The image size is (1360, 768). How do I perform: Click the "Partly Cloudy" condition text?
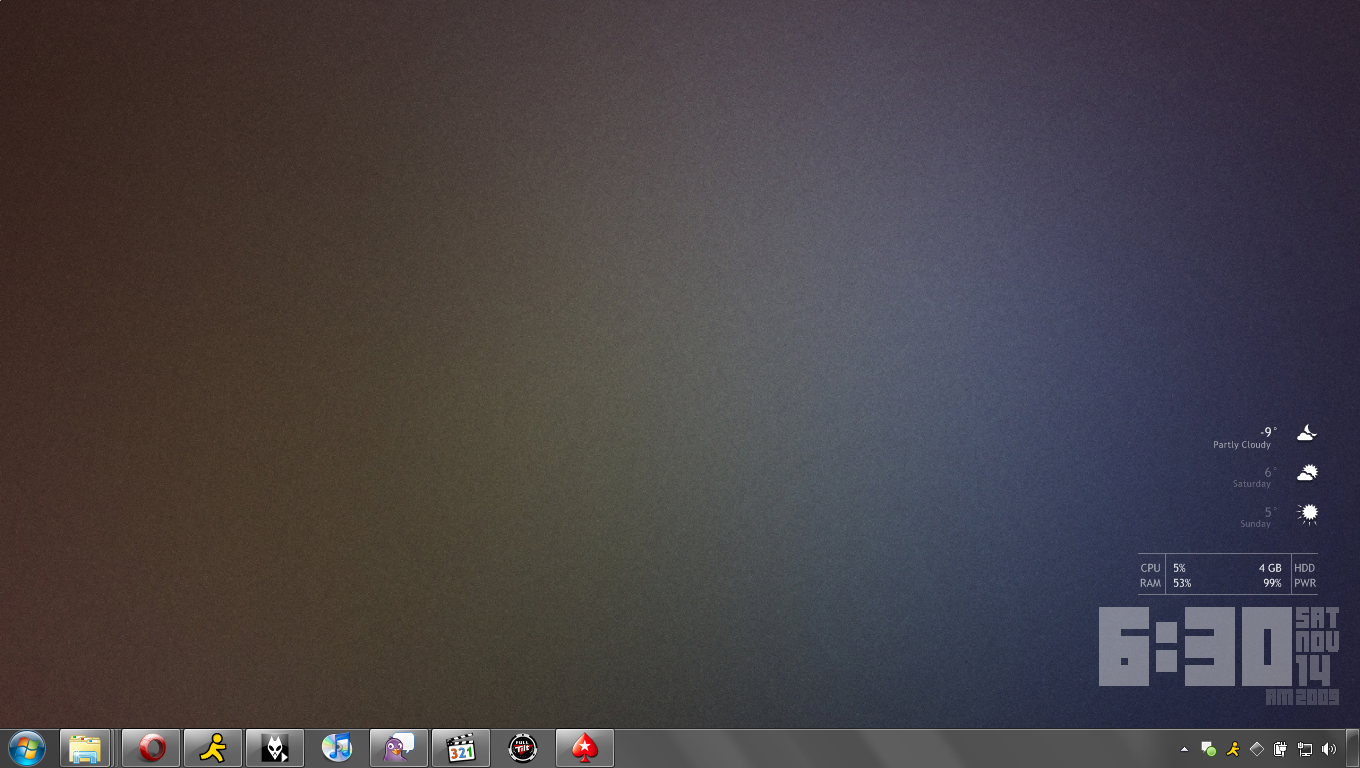point(1242,445)
